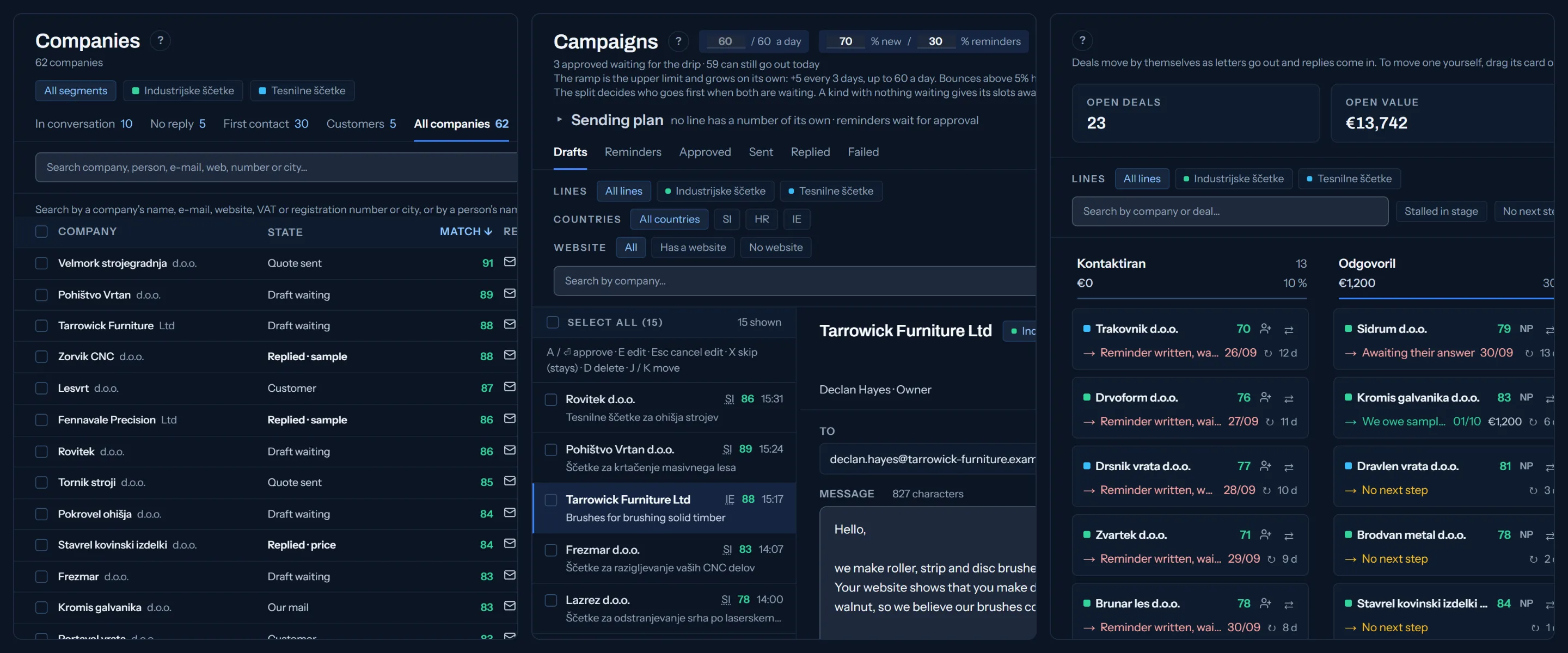1568x653 pixels.
Task: Click assign-person icon on Zvartek d.o.o. card
Action: (1265, 535)
